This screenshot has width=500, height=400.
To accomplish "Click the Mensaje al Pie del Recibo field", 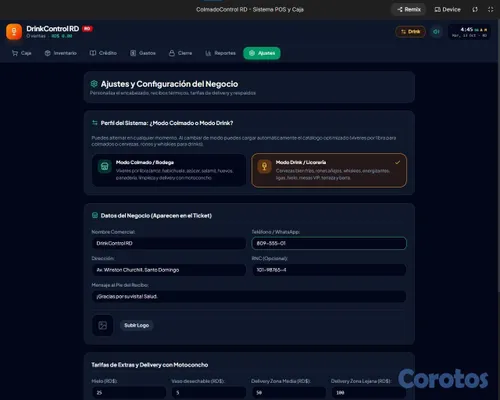I will coord(249,296).
